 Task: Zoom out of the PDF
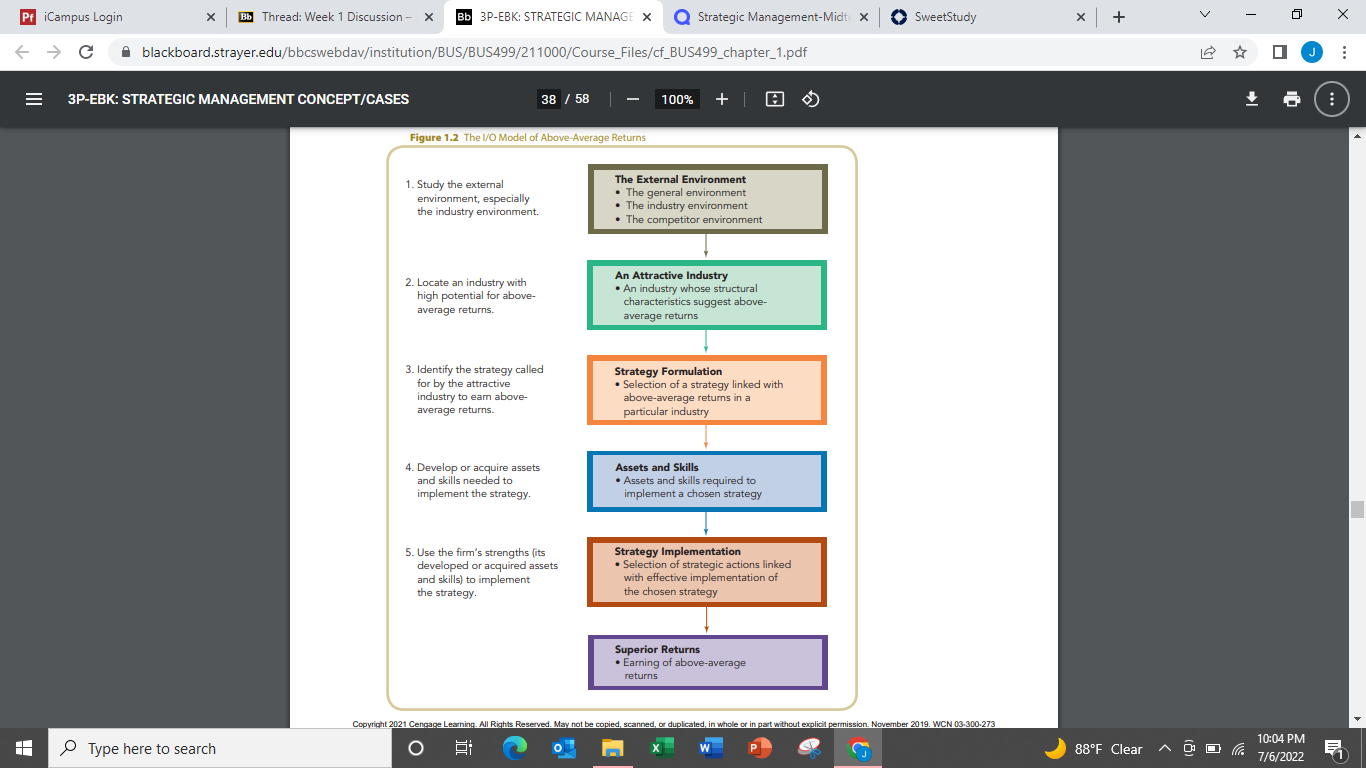[x=632, y=99]
